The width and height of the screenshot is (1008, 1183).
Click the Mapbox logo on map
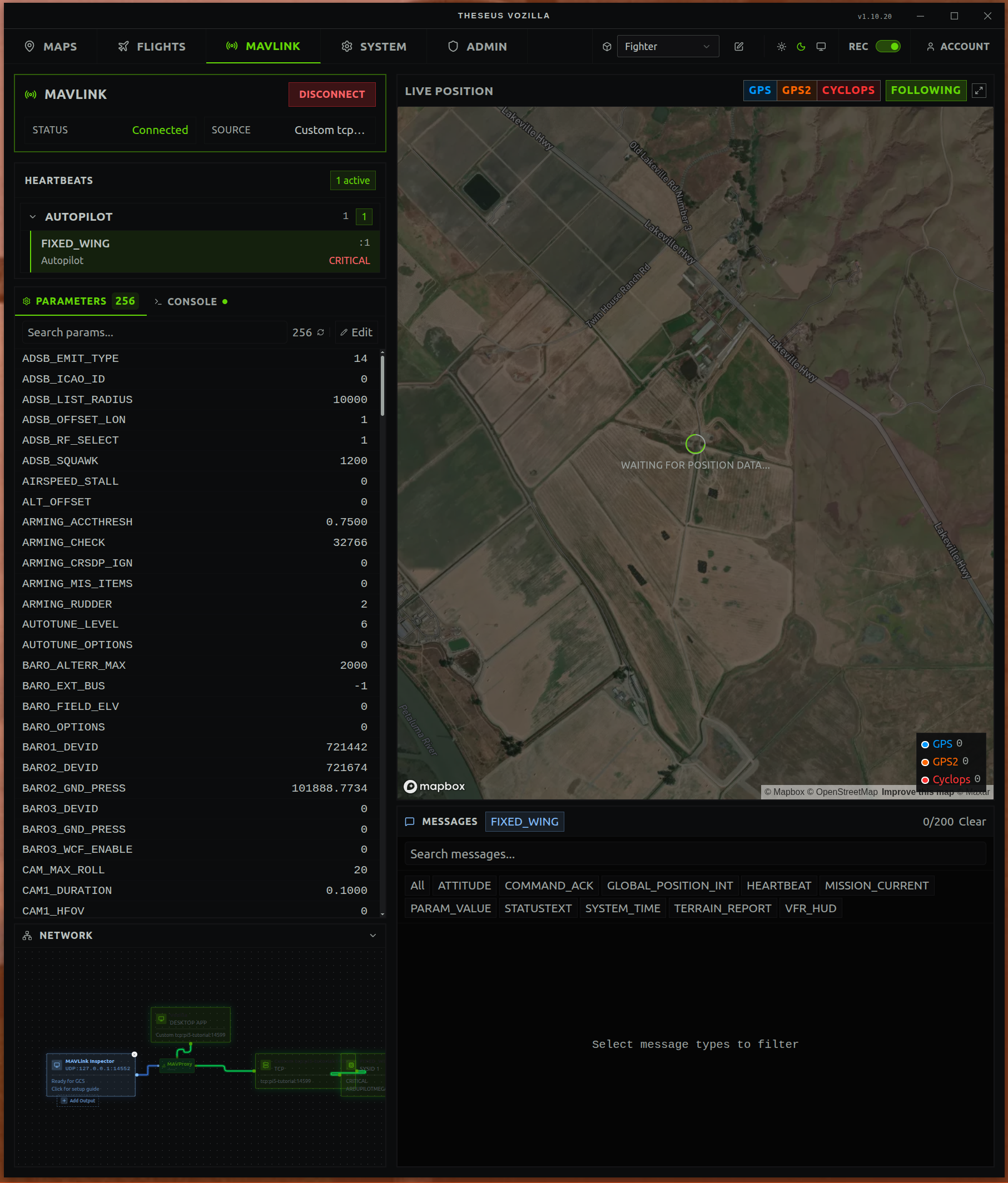coord(434,786)
